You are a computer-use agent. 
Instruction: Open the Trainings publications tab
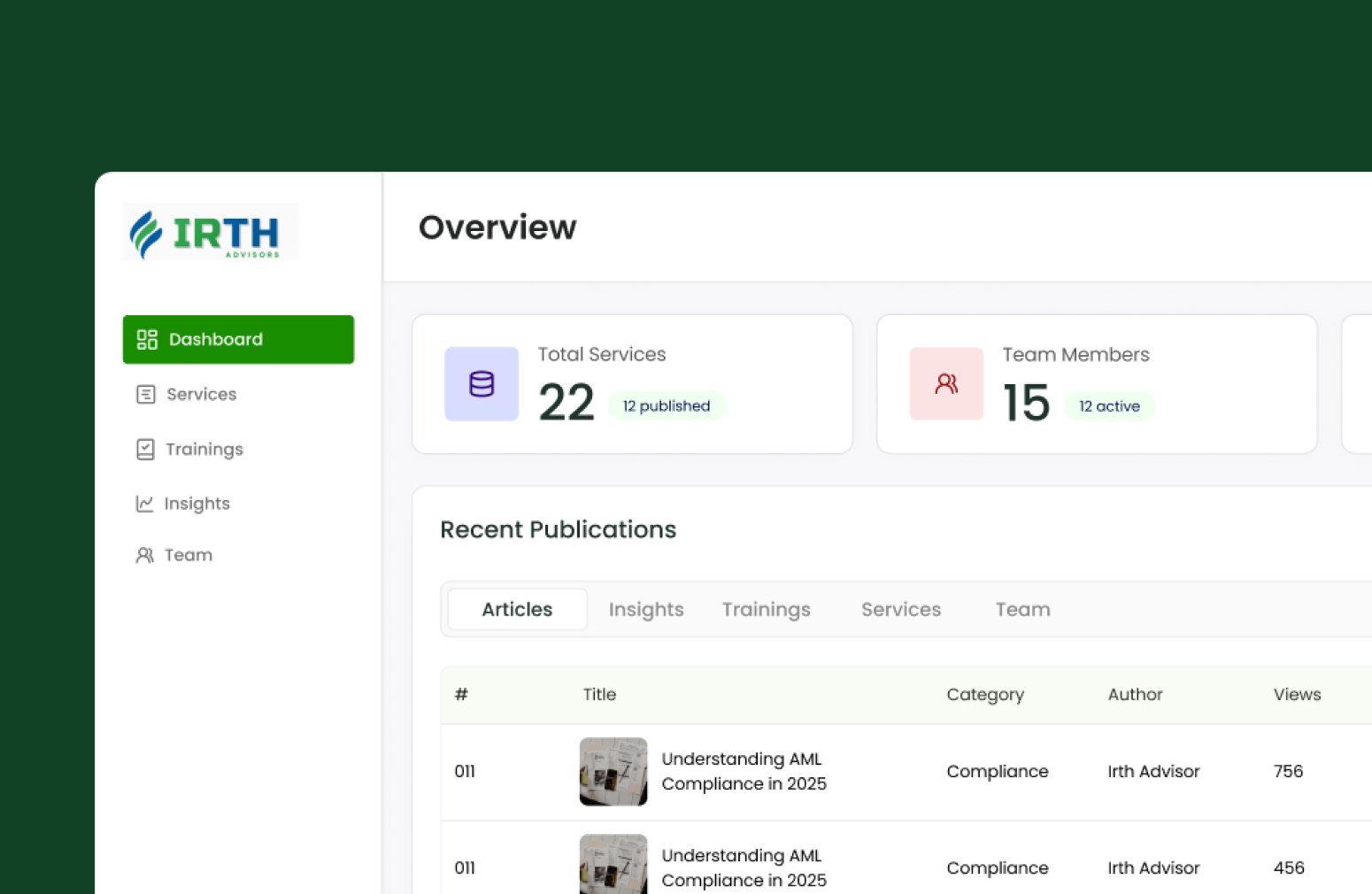tap(766, 609)
